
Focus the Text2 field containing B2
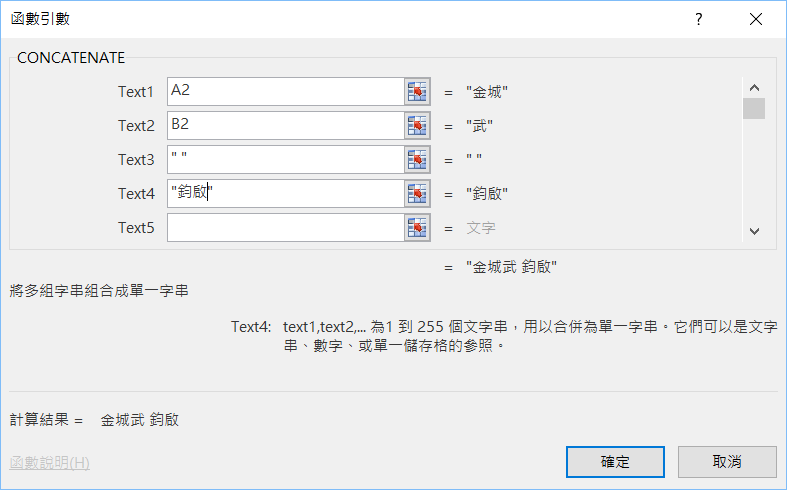285,126
